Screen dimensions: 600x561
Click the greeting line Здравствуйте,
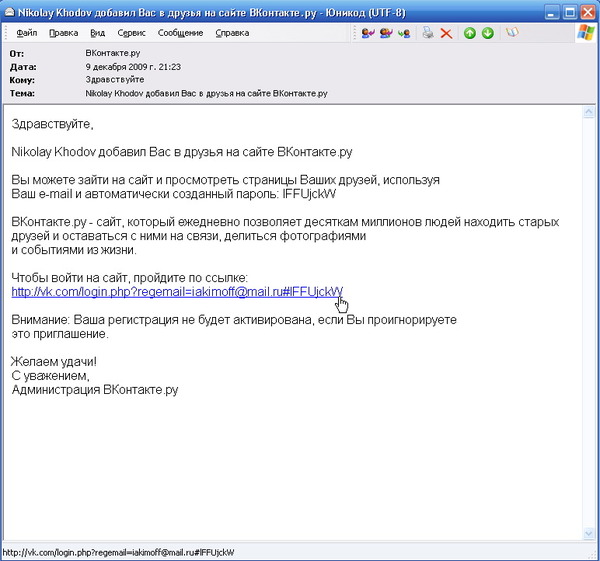pos(52,124)
